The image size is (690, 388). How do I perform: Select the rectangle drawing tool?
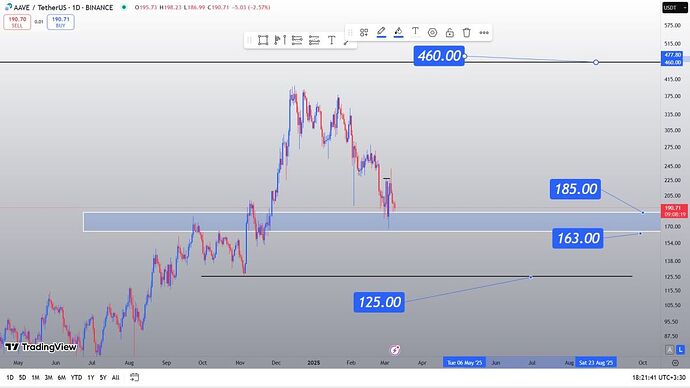coord(263,40)
